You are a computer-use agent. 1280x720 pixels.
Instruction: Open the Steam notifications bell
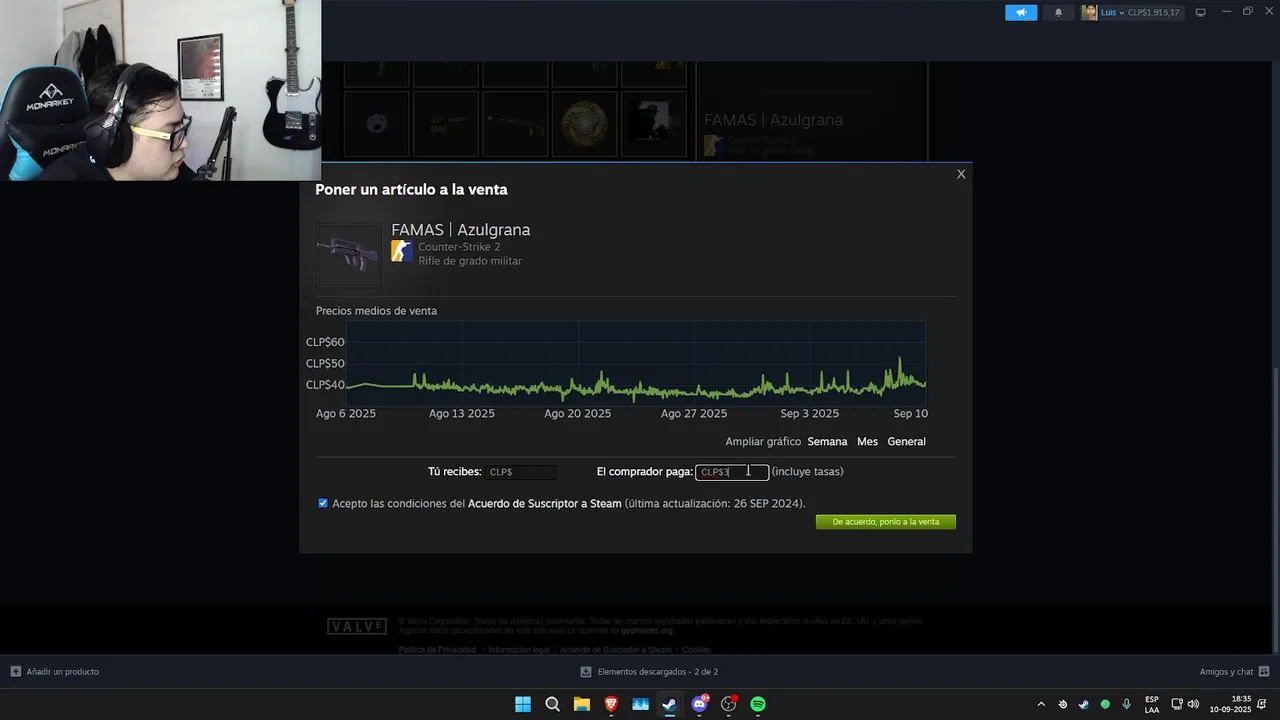(x=1058, y=12)
